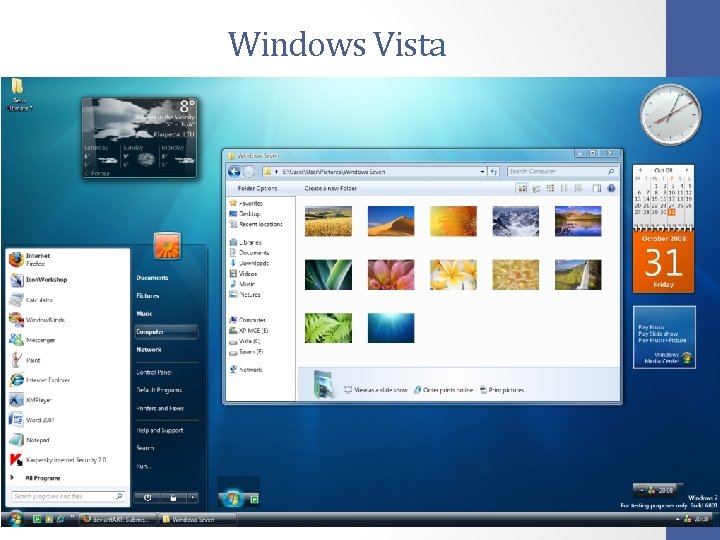Click Print pictures in the details pane
Screen dimensions: 720x540
coord(502,390)
